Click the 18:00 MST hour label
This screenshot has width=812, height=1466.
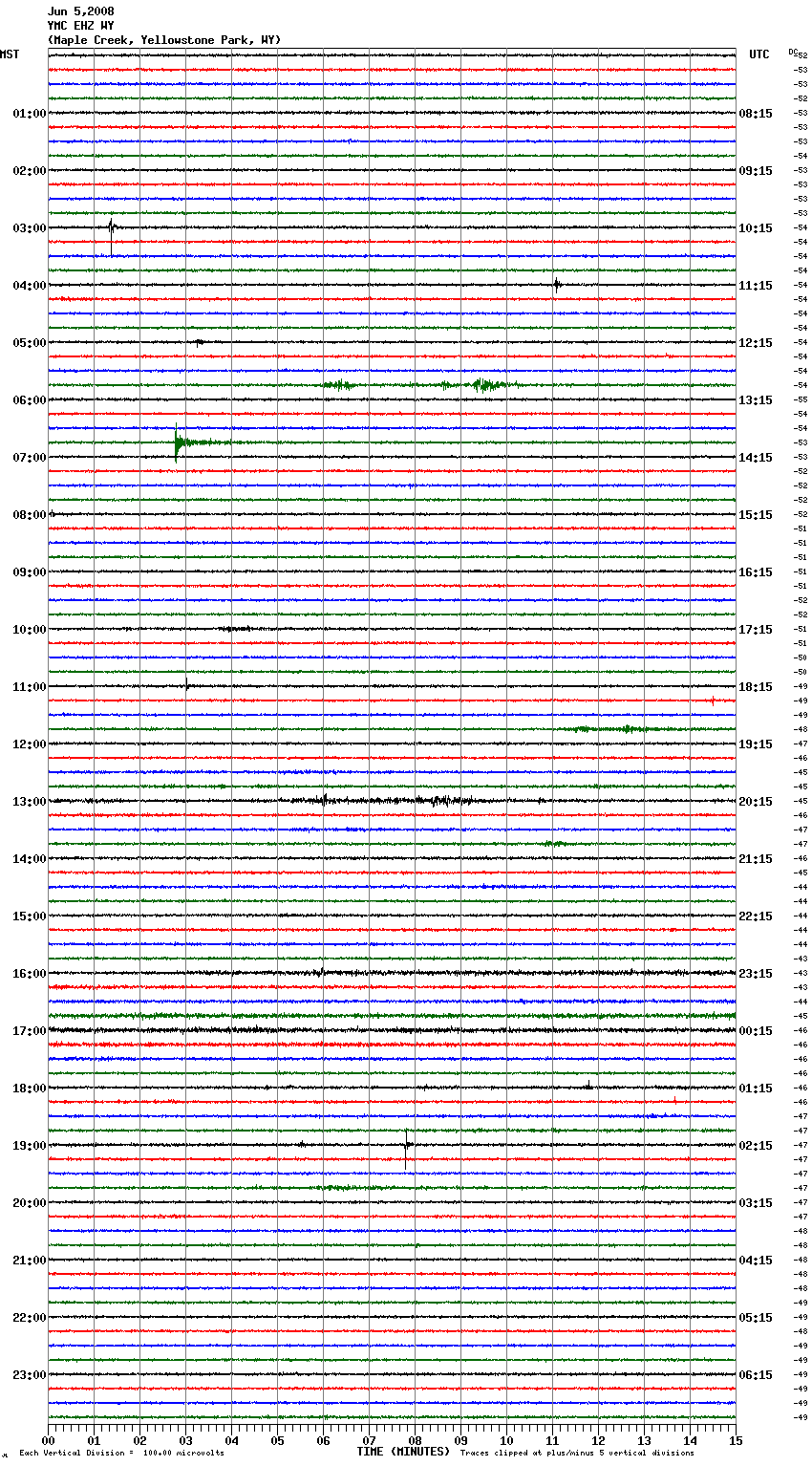click(x=30, y=1089)
